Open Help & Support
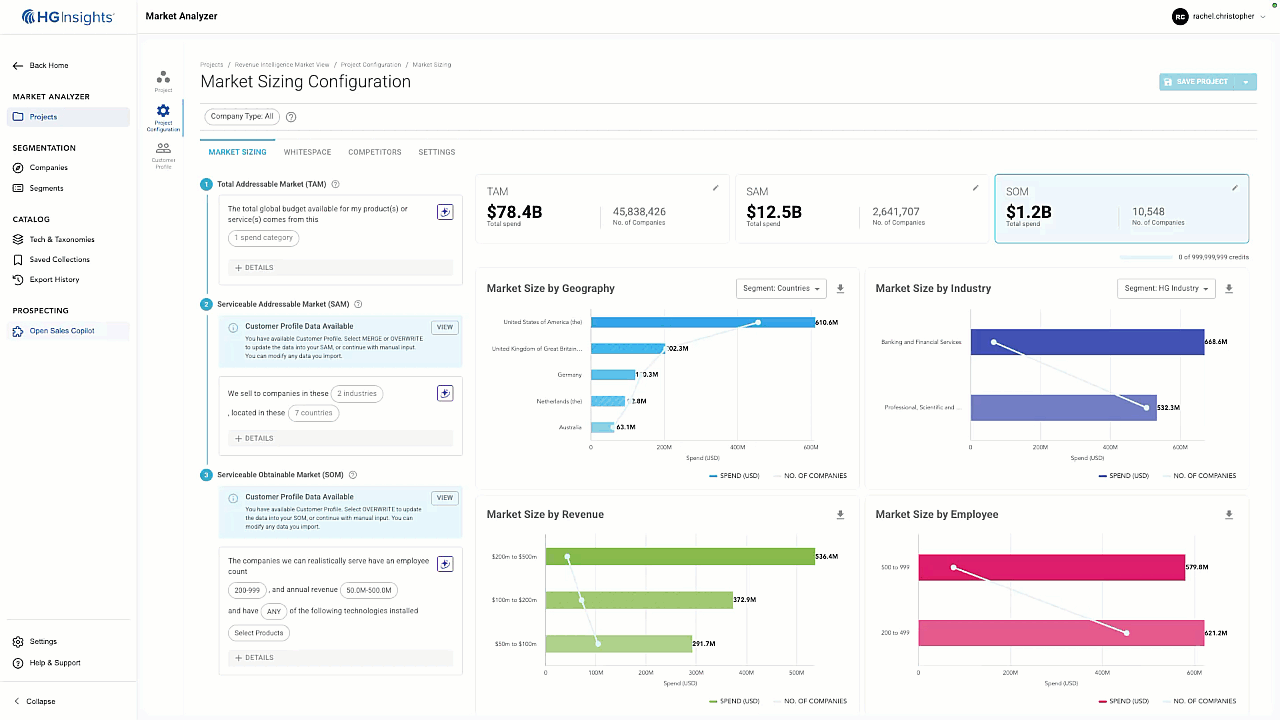This screenshot has height=720, width=1280. coord(47,663)
